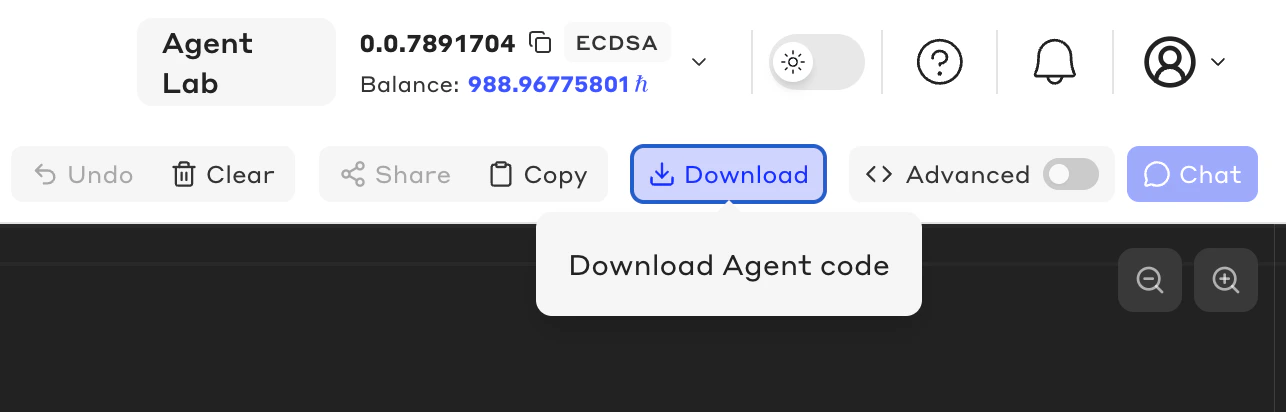Zoom out on the canvas
1286x412 pixels.
pos(1150,280)
